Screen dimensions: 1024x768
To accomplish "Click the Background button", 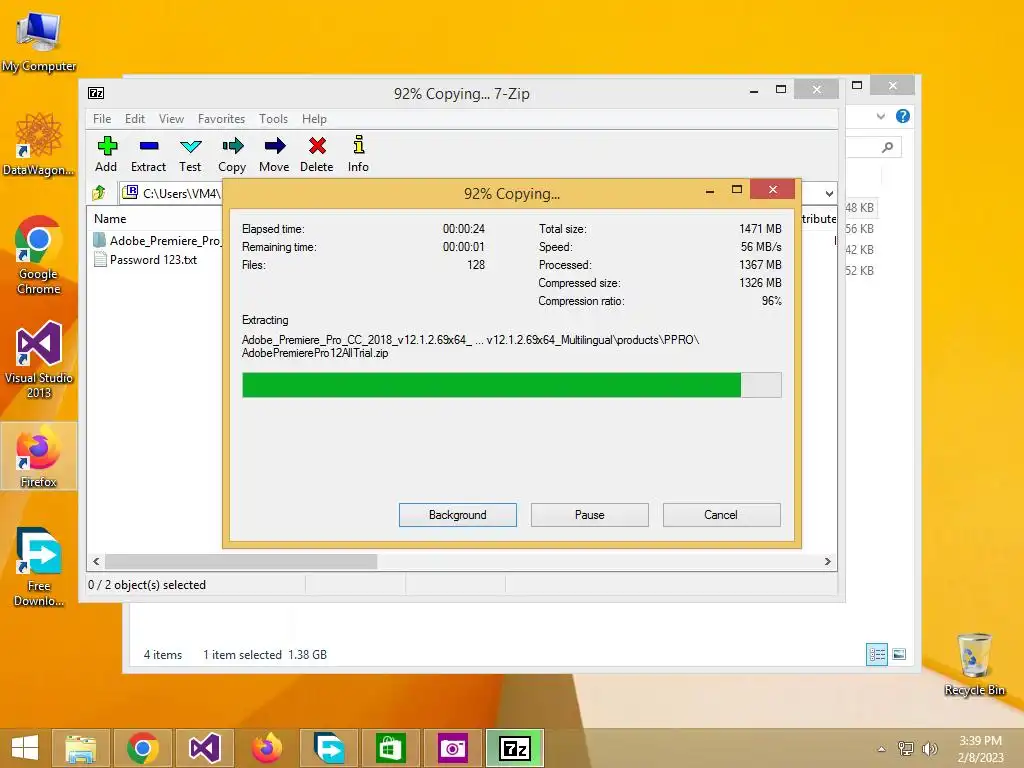I will [458, 515].
